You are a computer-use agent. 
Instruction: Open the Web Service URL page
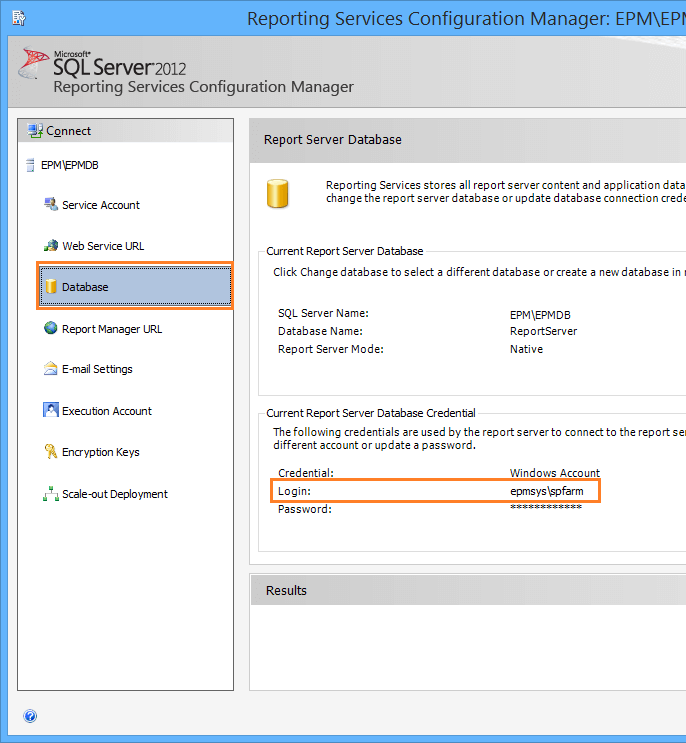103,246
